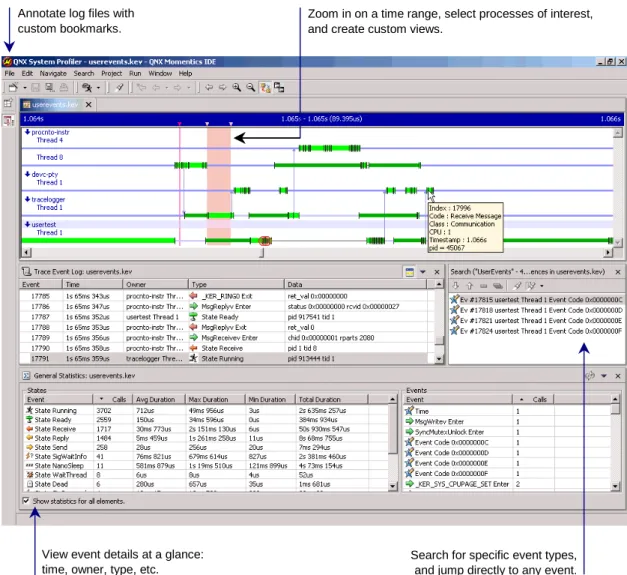Collapse the usertest process row
The width and height of the screenshot is (627, 575).
27,224
